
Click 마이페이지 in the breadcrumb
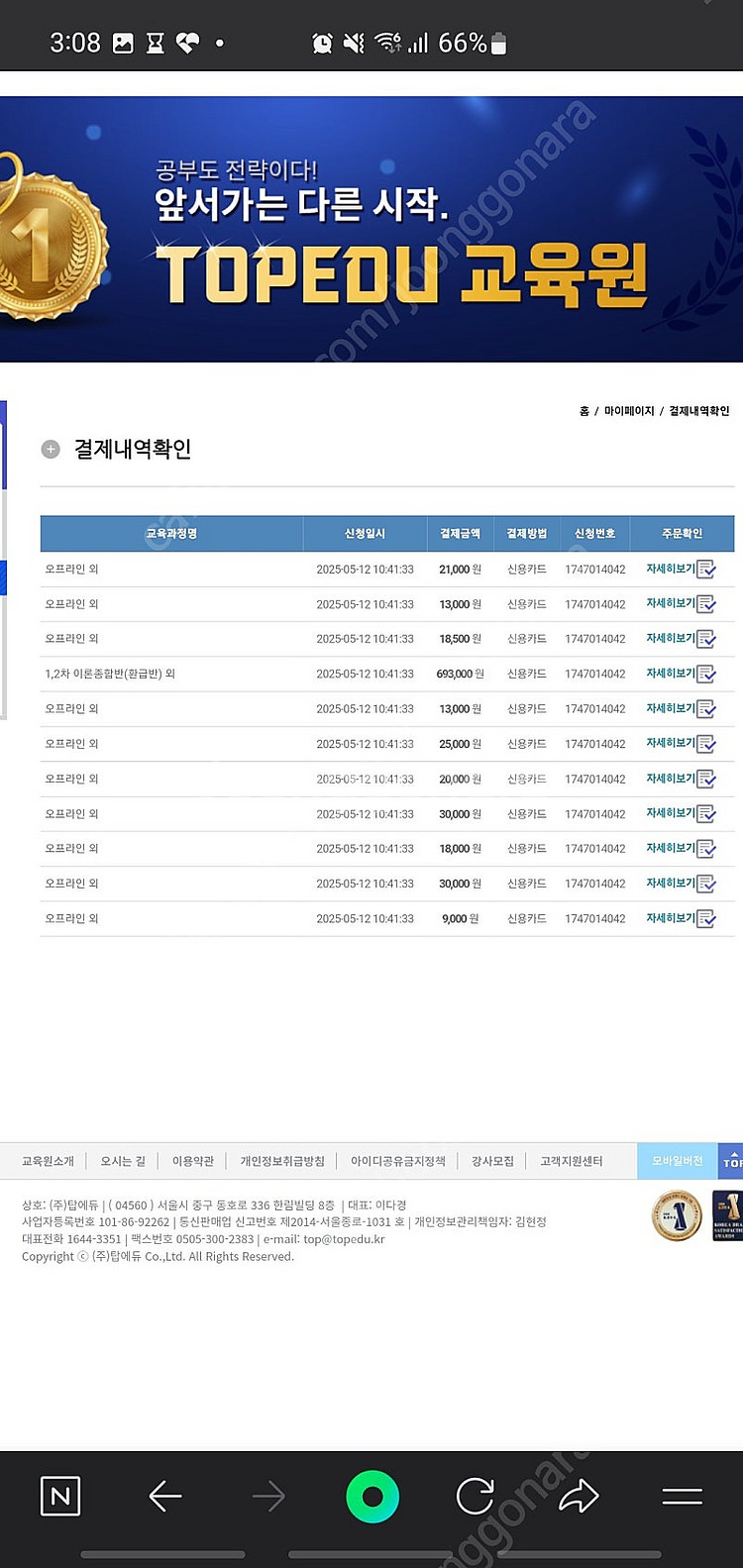[x=629, y=411]
